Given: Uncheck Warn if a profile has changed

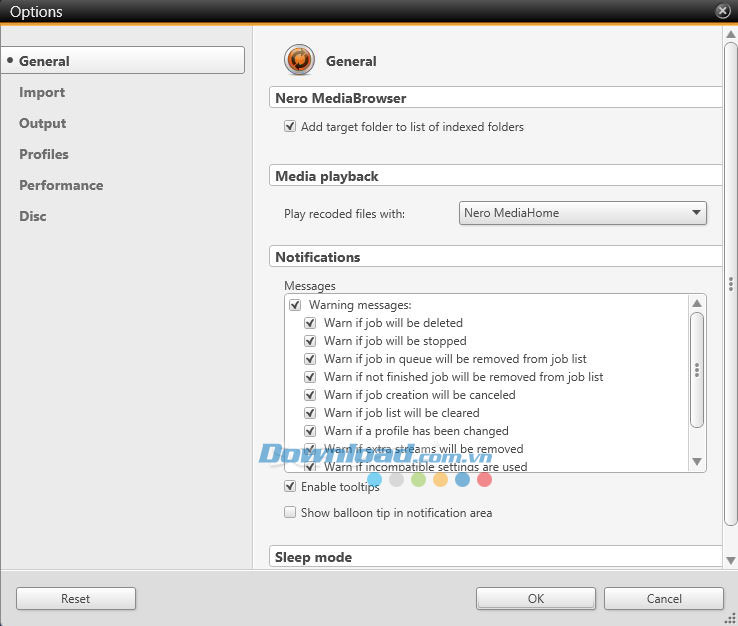Looking at the screenshot, I should pos(310,431).
